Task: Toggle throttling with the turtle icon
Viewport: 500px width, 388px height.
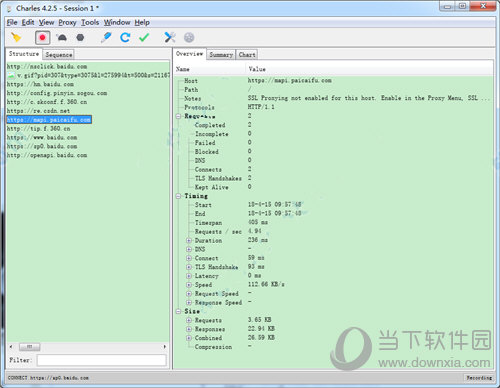Action: coord(62,38)
